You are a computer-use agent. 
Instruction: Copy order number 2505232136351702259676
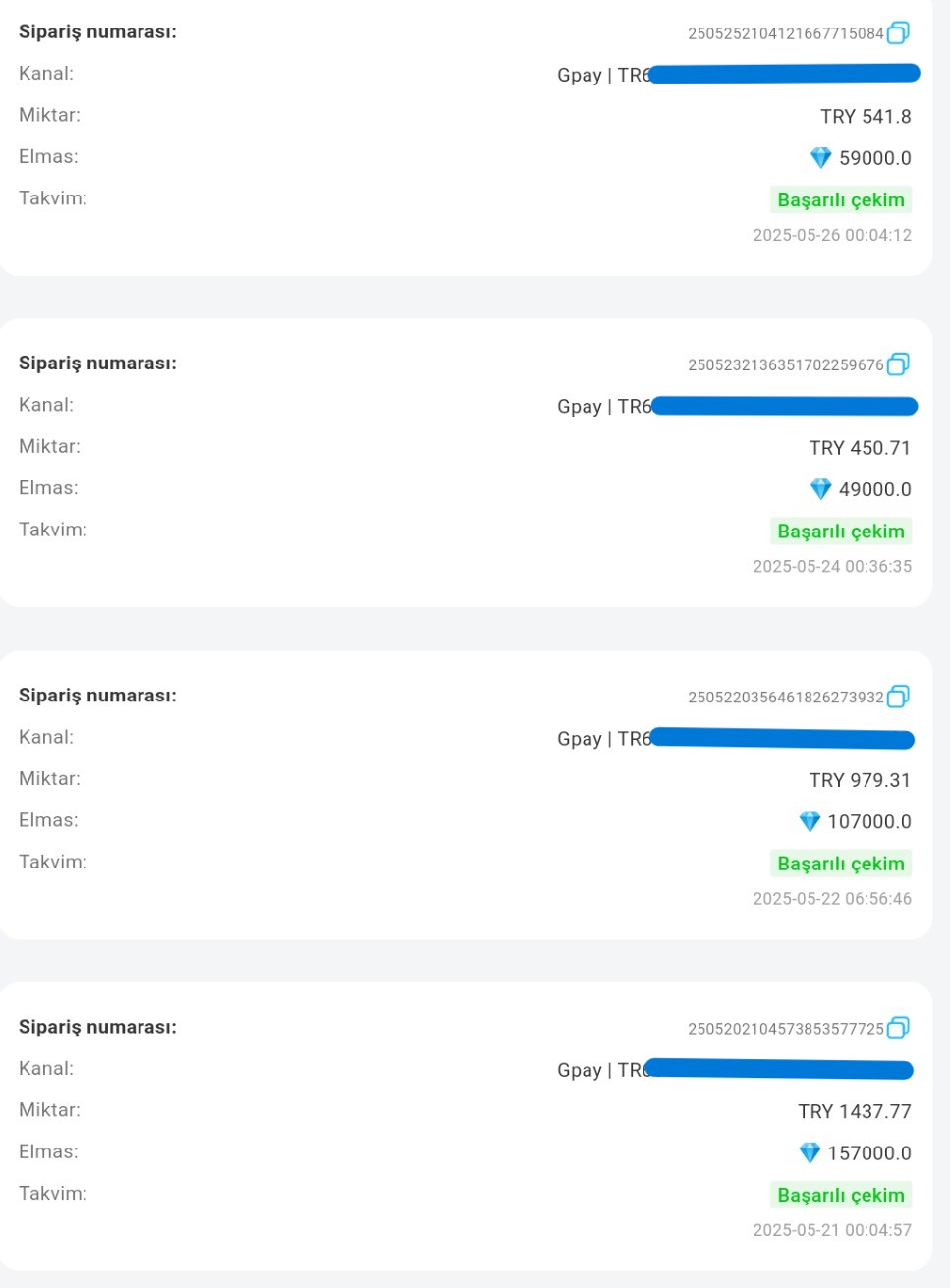pos(898,364)
